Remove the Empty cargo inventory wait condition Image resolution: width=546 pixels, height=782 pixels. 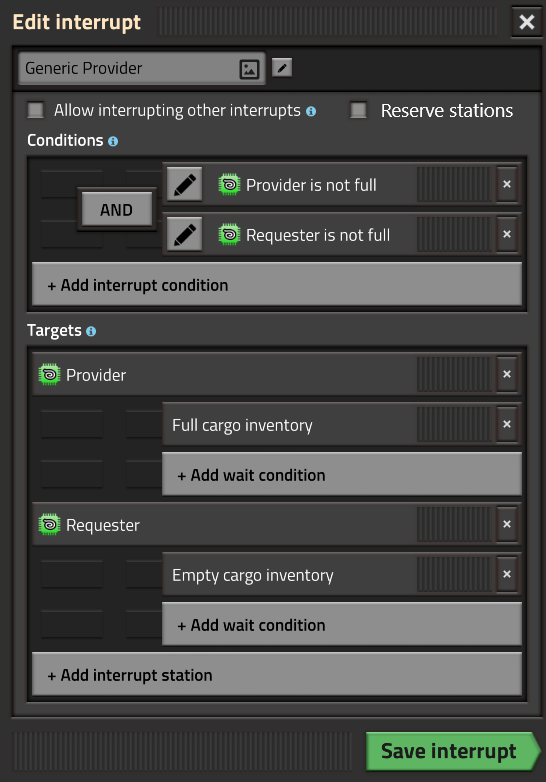507,574
